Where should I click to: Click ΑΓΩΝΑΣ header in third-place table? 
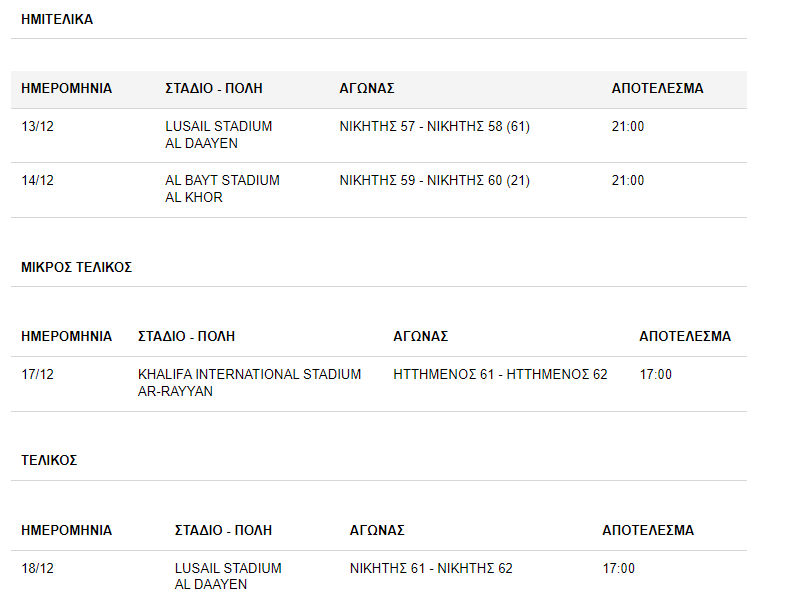pyautogui.click(x=421, y=336)
